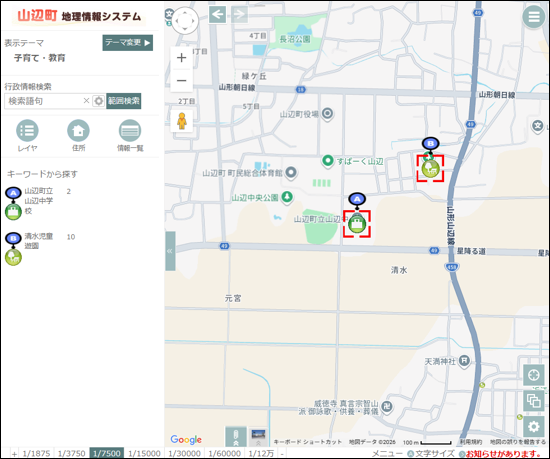
Task: Collapse the side panel with « handle
Action: click(x=170, y=251)
